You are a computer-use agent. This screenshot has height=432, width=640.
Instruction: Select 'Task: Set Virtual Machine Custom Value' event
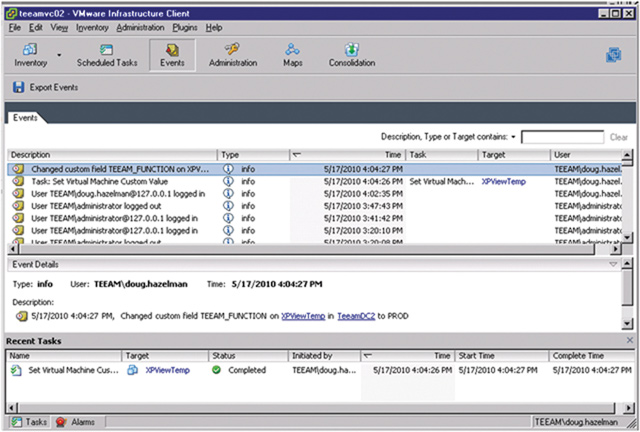[314, 182]
